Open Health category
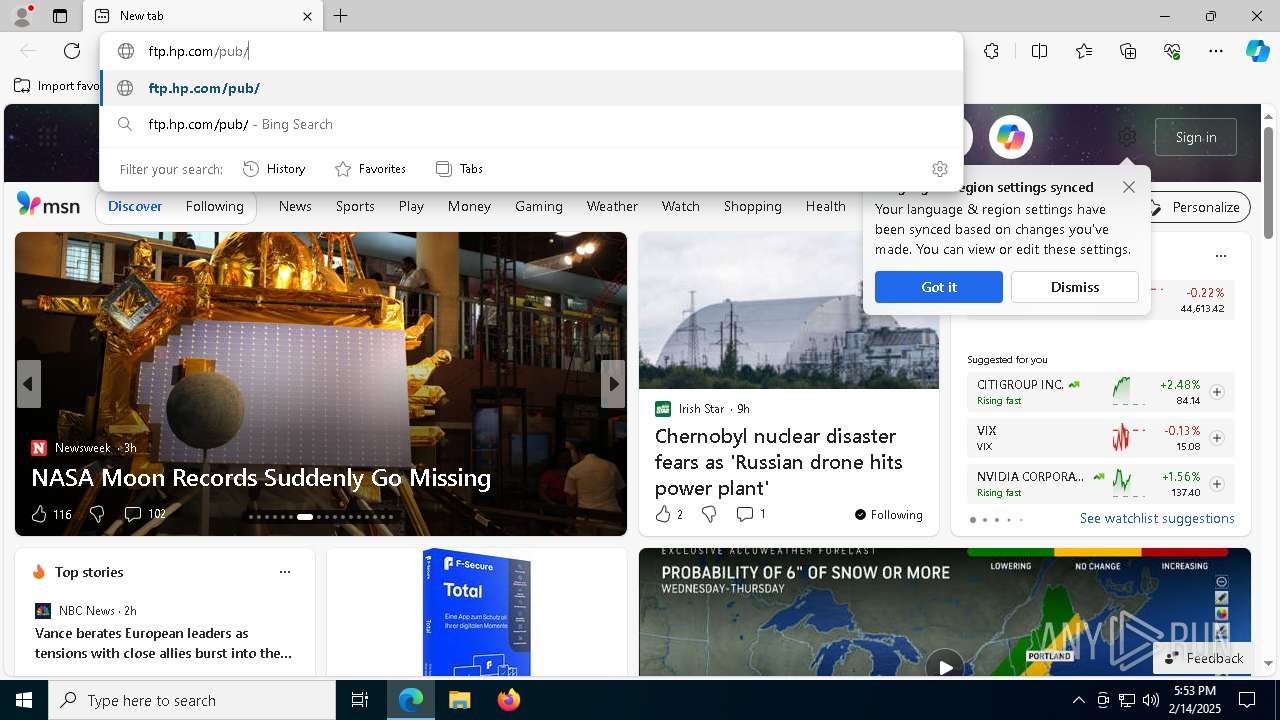This screenshot has width=1280, height=720. 826,206
